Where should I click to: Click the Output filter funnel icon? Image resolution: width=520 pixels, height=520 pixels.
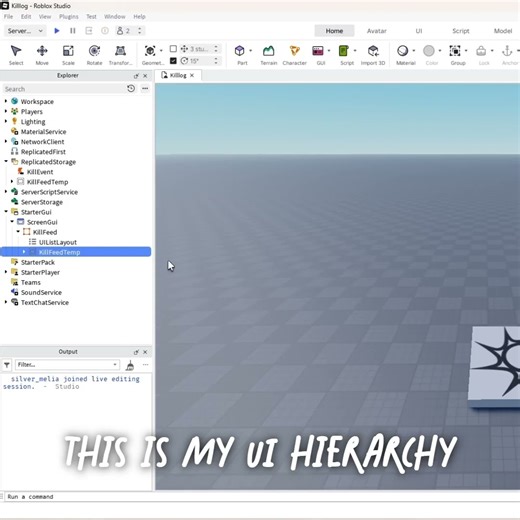coord(7,365)
